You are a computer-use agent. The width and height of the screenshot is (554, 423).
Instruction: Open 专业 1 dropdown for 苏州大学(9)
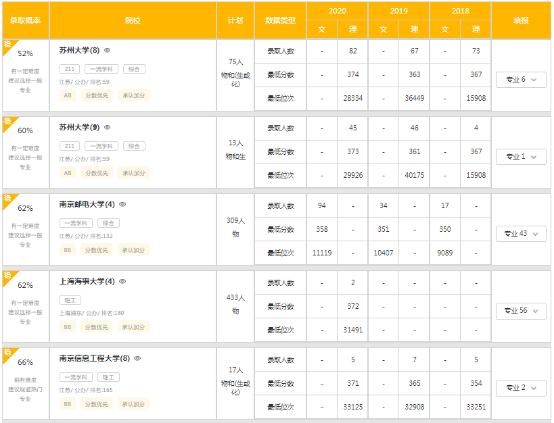coord(521,157)
